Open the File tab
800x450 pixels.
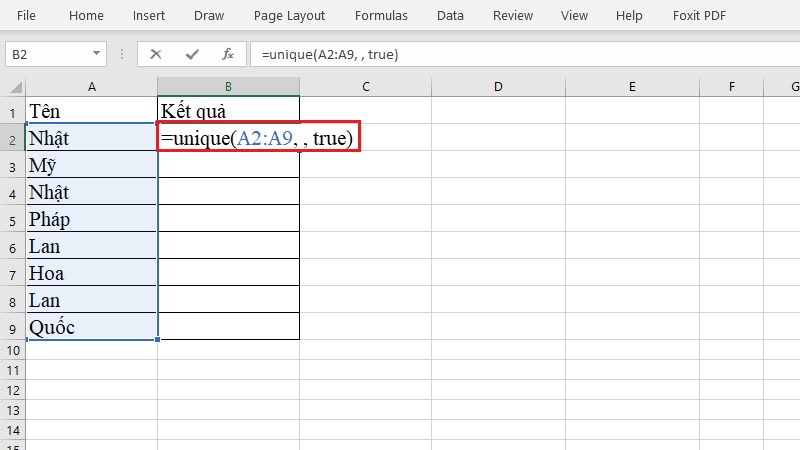(x=26, y=16)
